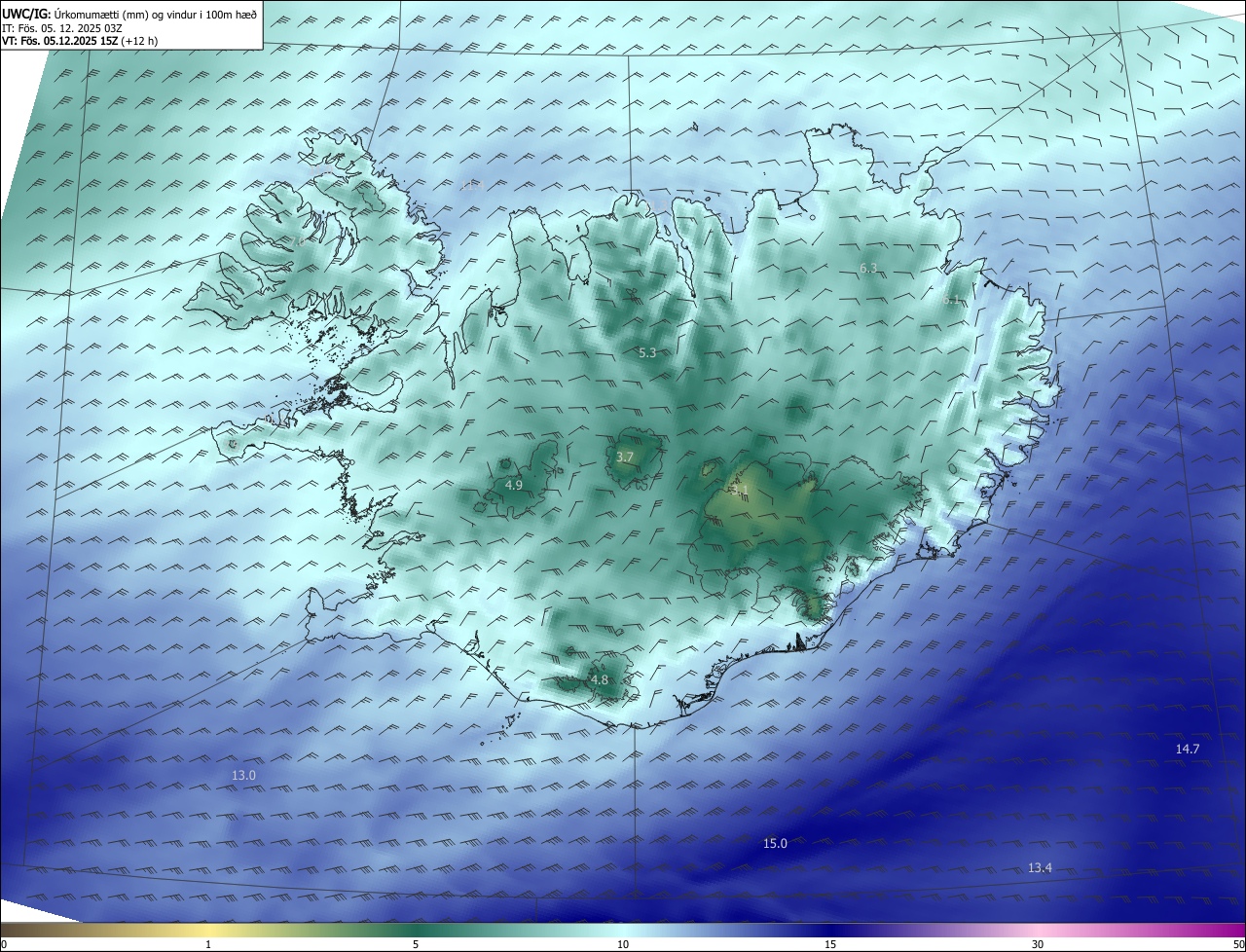Click the color scale tick label '5'

point(416,944)
